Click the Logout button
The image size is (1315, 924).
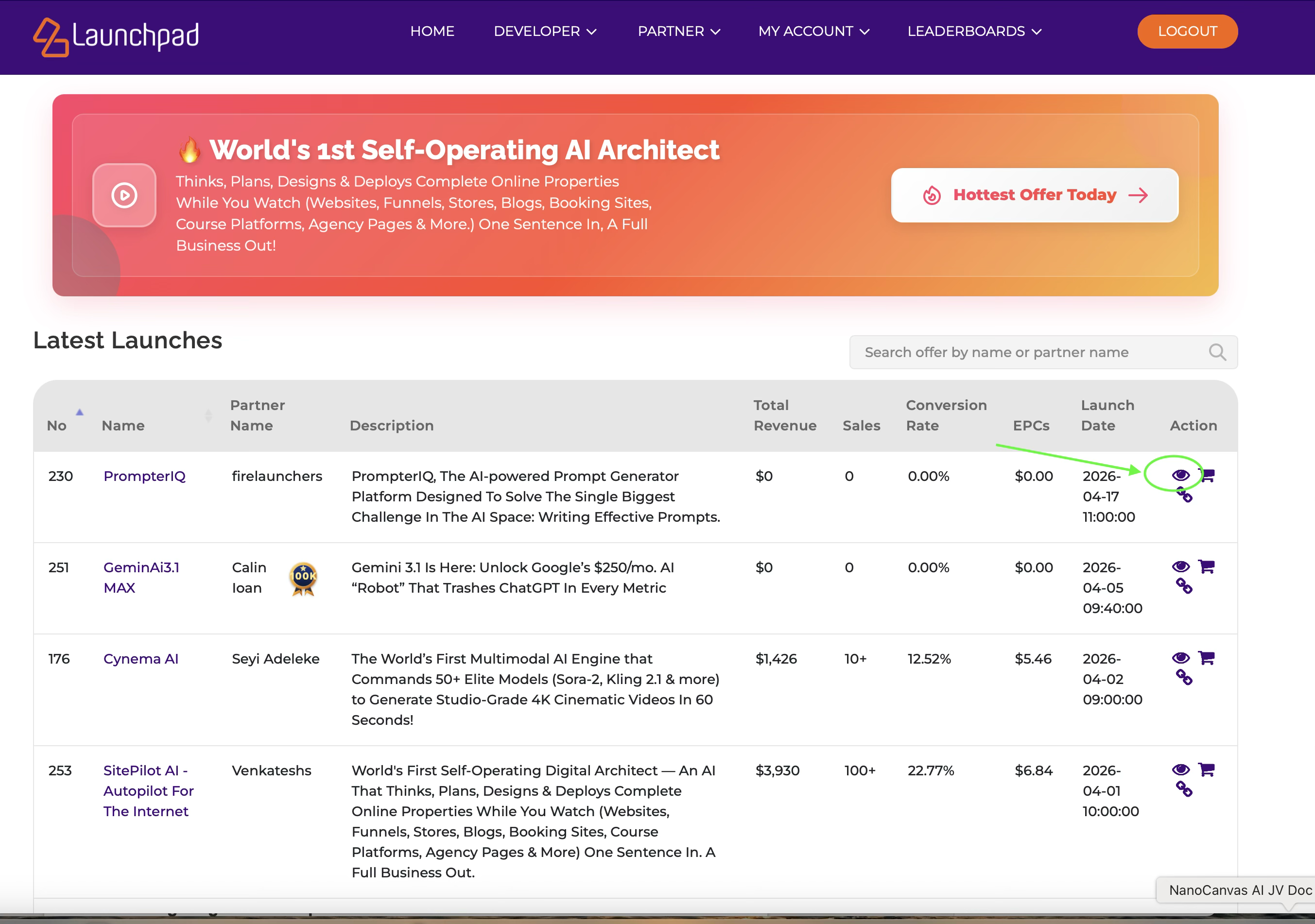1187,32
